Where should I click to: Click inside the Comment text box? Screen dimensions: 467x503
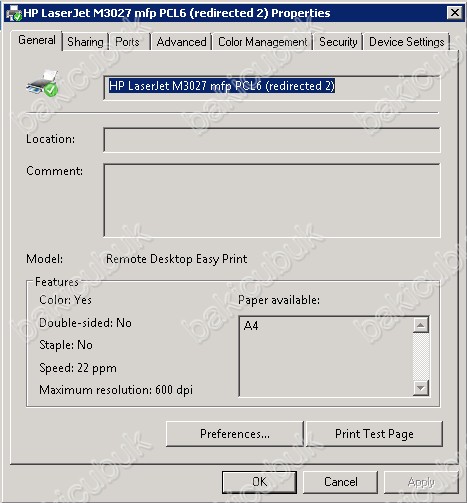pos(272,200)
